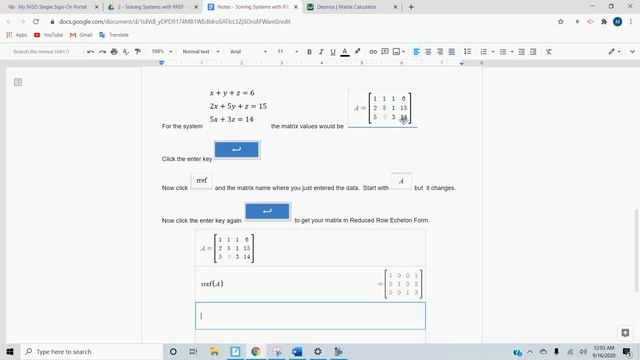Redo the last action

tap(102, 51)
